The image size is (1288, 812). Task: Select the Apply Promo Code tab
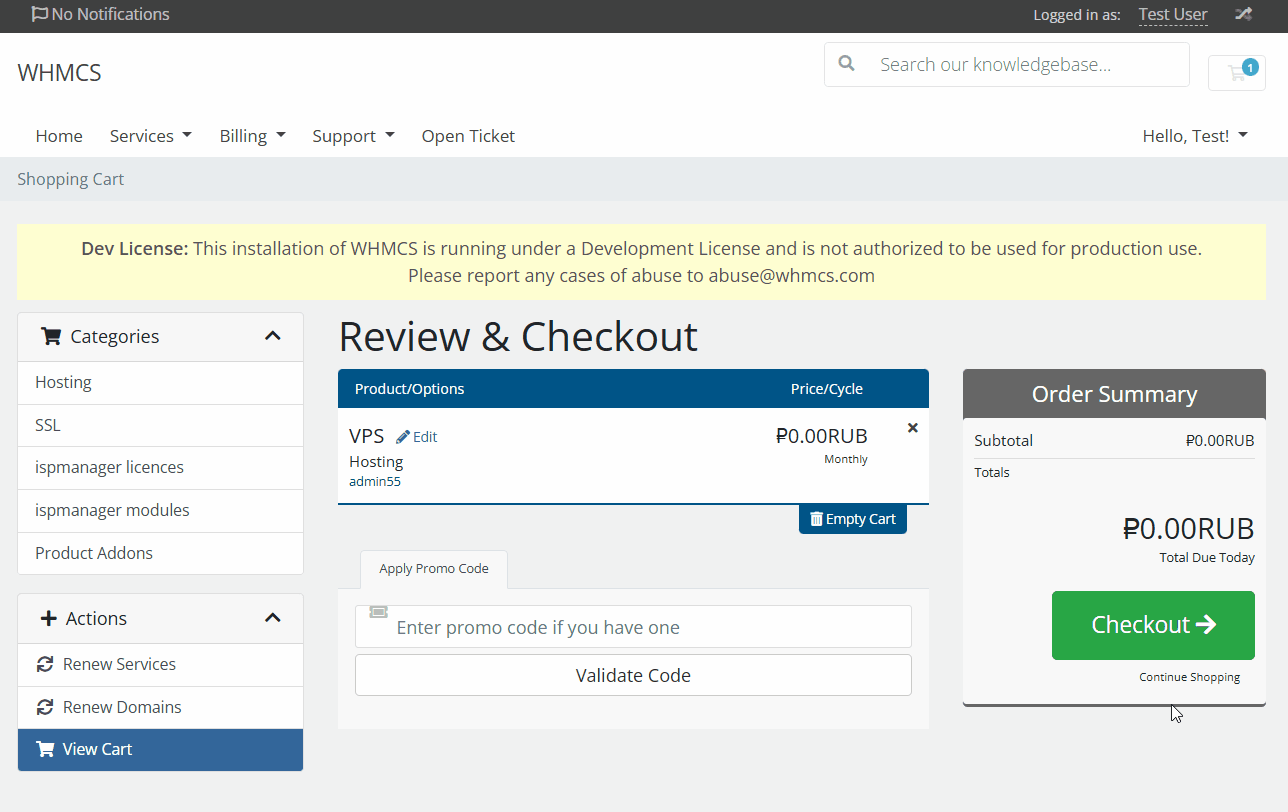(x=434, y=569)
